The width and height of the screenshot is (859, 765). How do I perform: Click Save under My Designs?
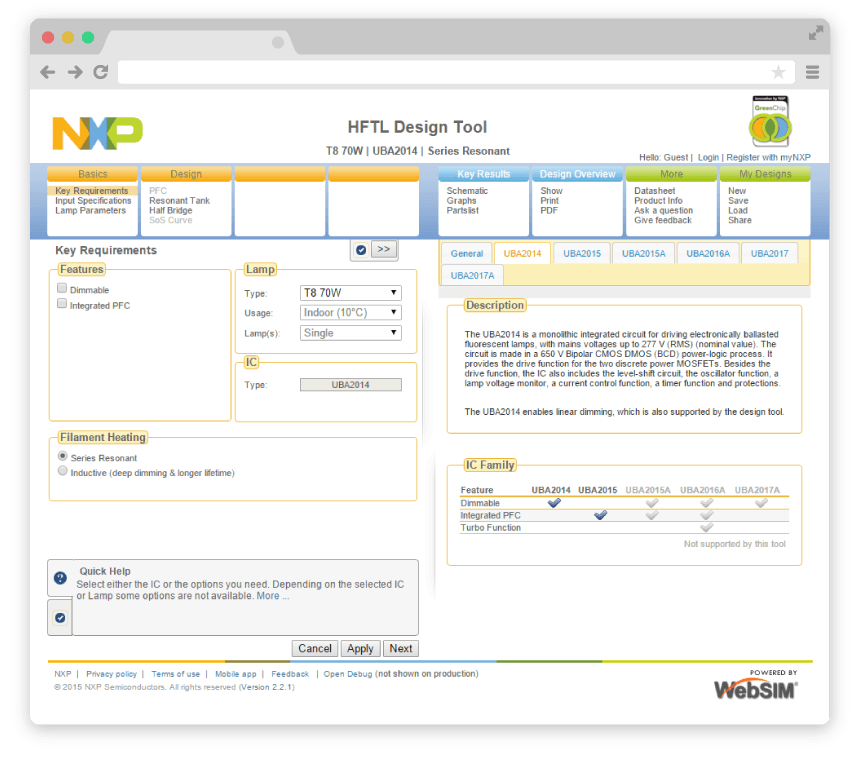click(738, 201)
